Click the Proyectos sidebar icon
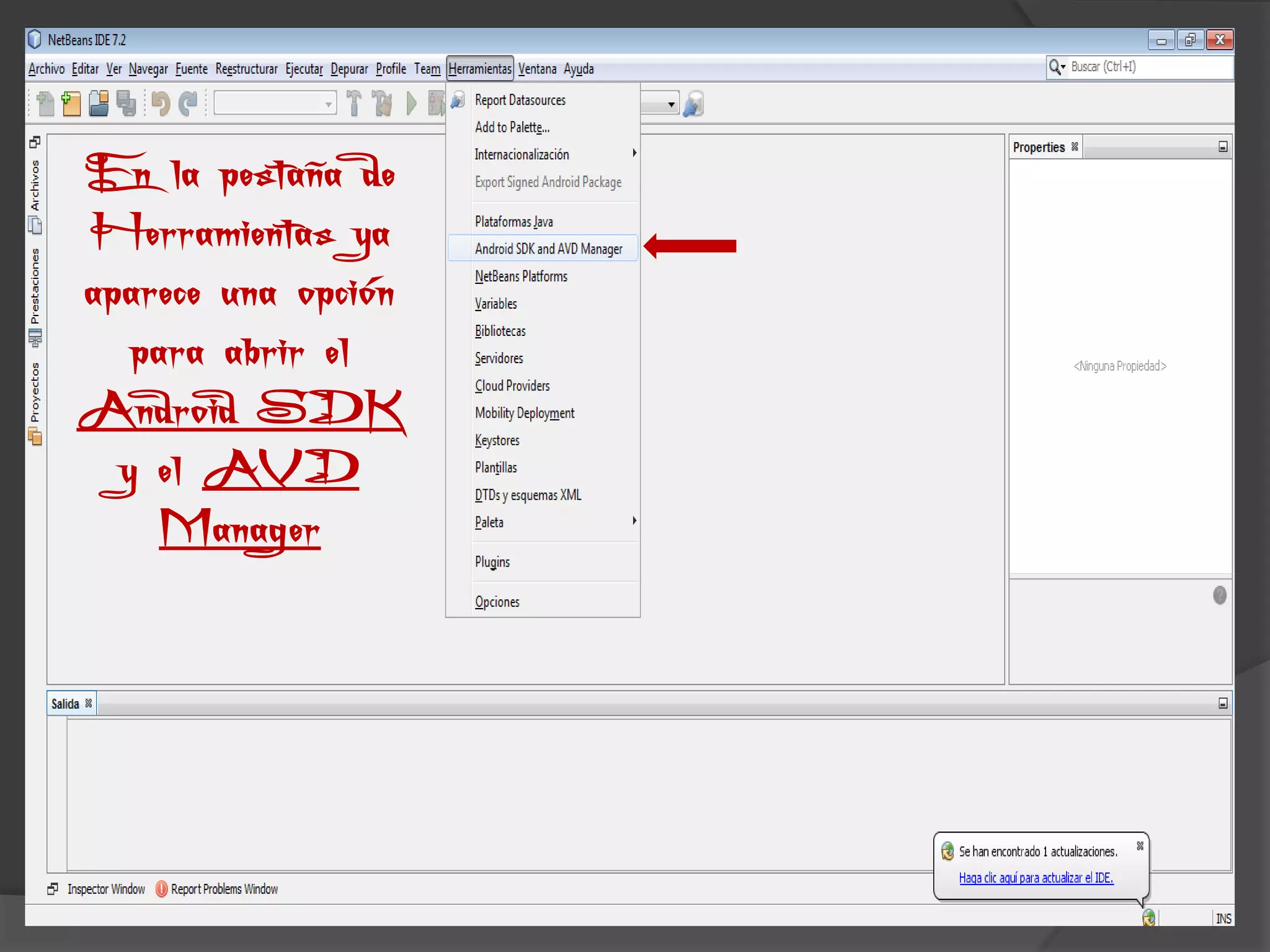The height and width of the screenshot is (952, 1270). pos(35,437)
